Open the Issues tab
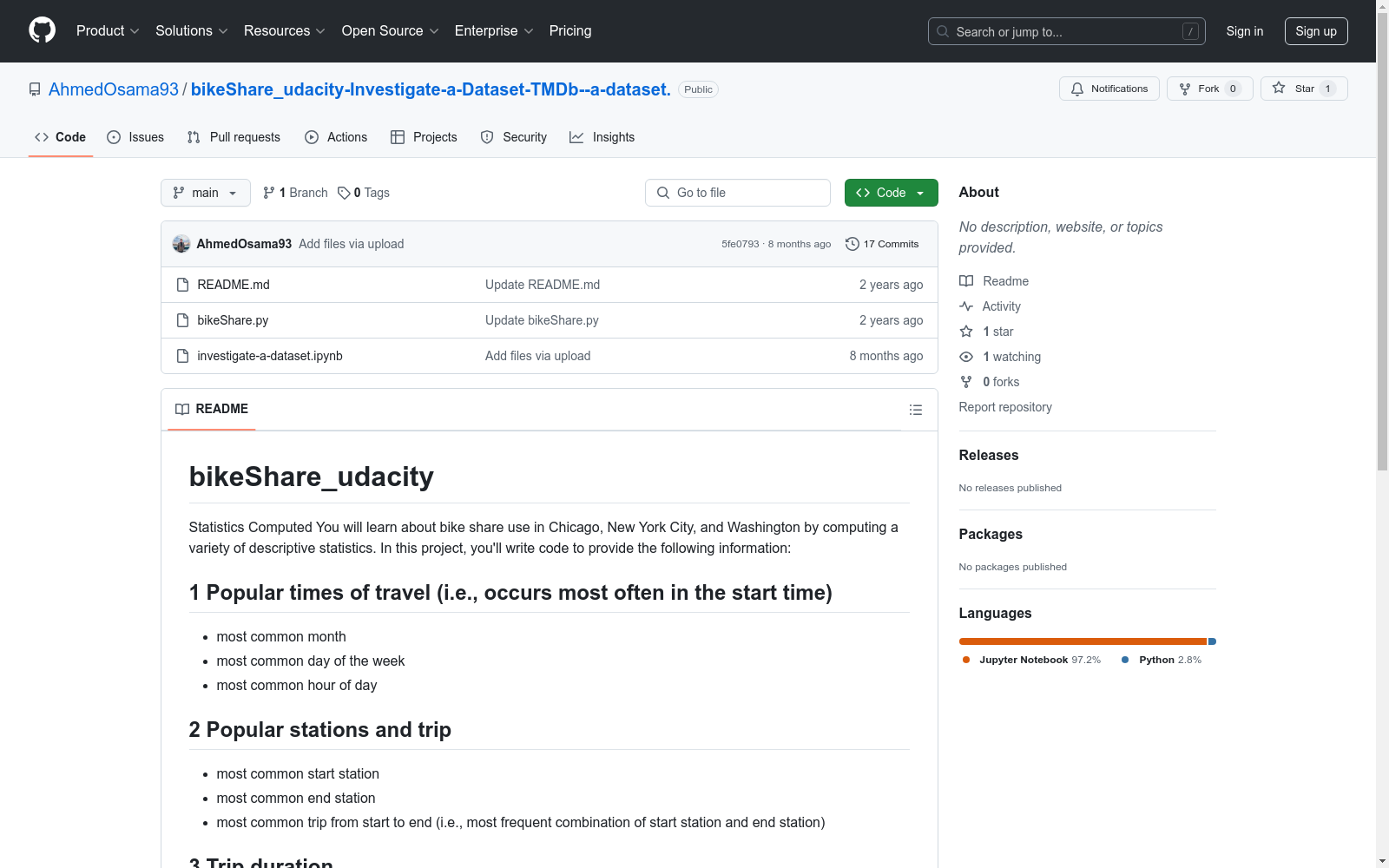This screenshot has height=868, width=1389. coord(135,137)
